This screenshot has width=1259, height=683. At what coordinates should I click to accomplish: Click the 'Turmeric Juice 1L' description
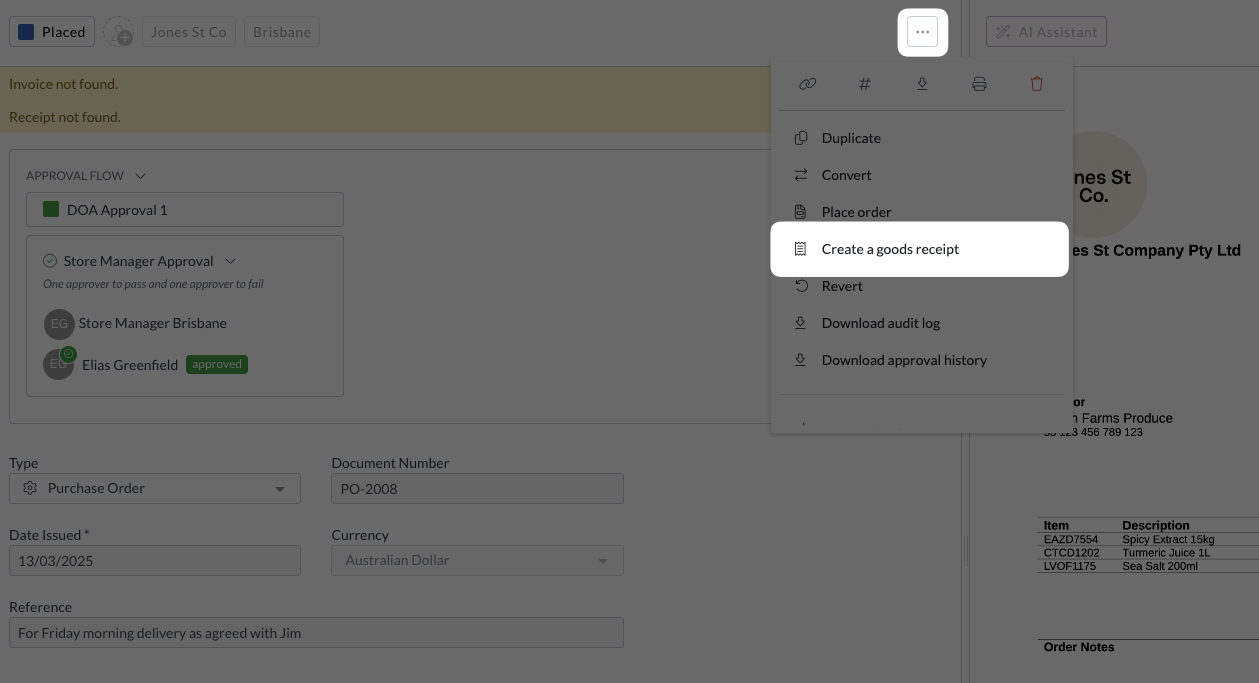coord(1166,552)
